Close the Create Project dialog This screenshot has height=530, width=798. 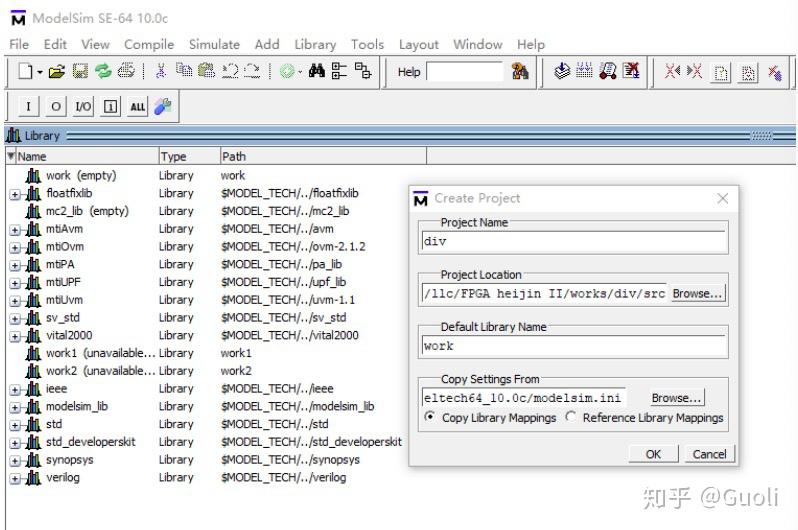(x=723, y=199)
